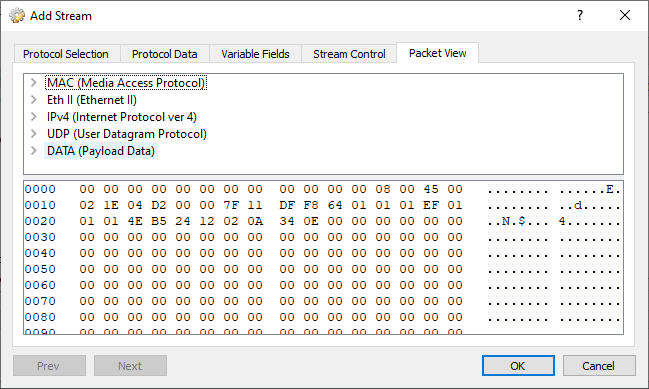Click hex byte DF in row 0010
This screenshot has width=649, height=389.
[x=287, y=205]
